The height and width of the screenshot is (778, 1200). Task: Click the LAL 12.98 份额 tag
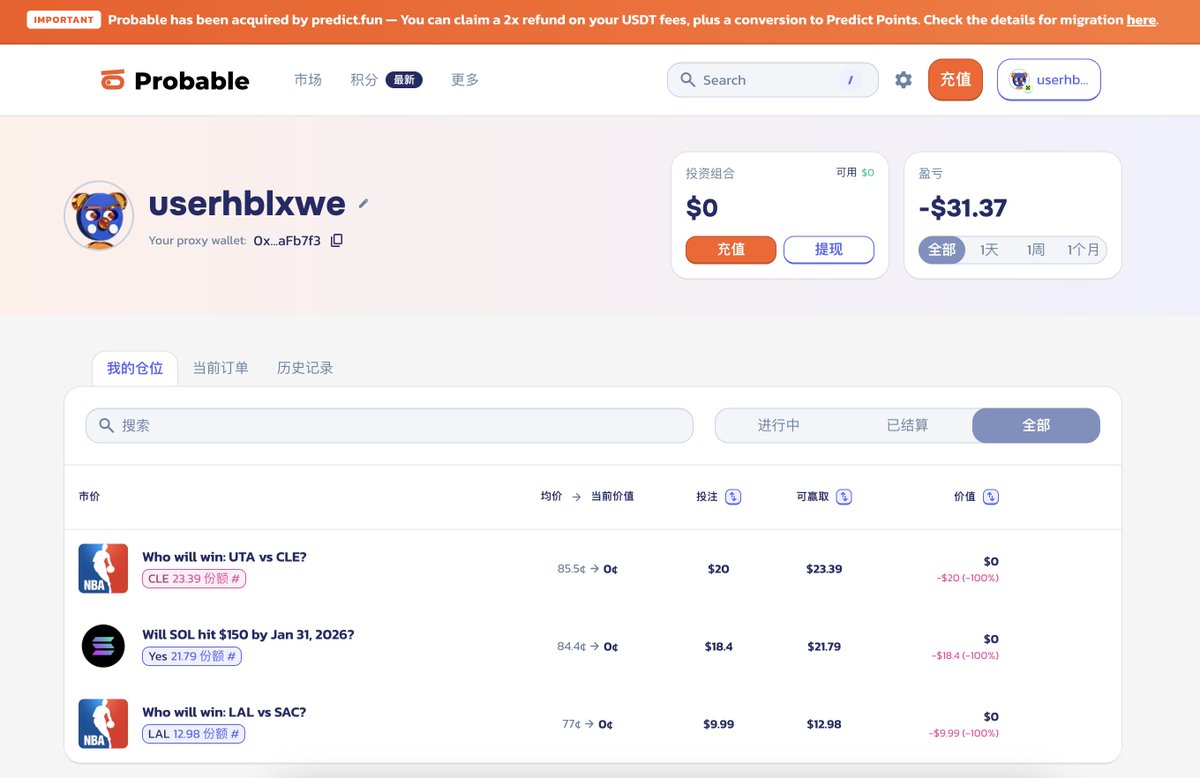pos(193,734)
